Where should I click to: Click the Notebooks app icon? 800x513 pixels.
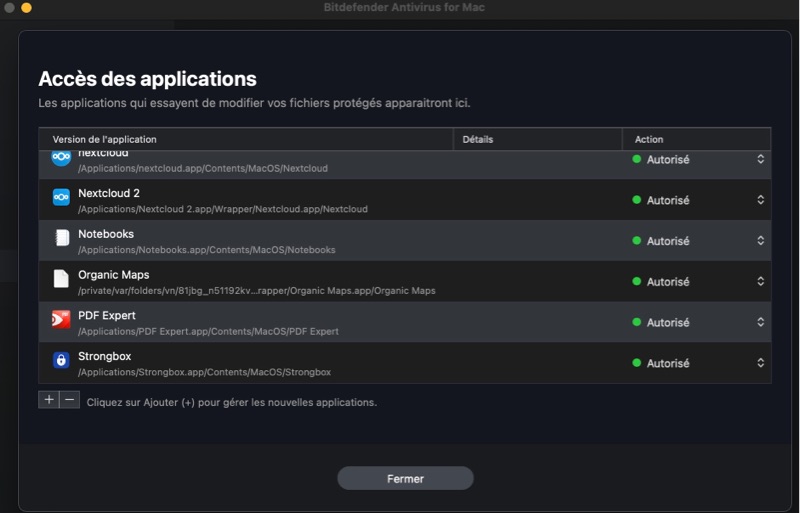point(61,238)
